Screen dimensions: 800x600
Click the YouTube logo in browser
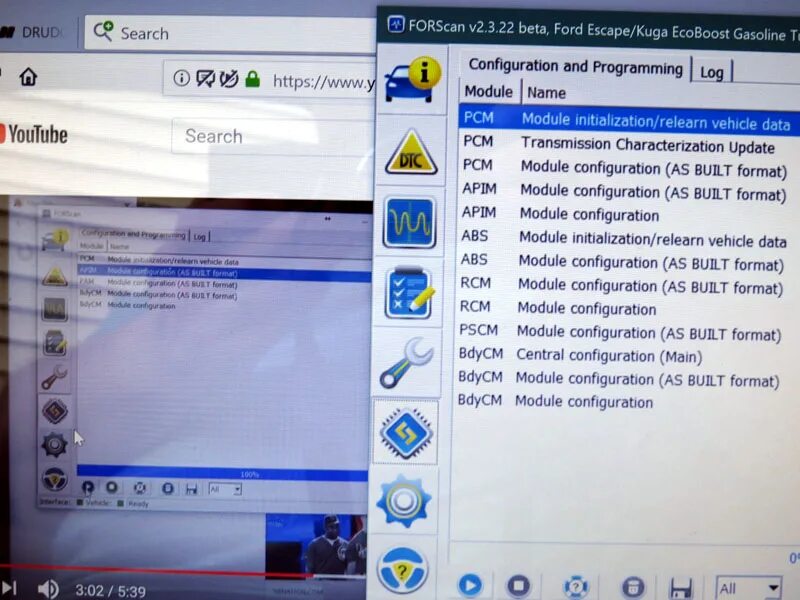tap(34, 135)
